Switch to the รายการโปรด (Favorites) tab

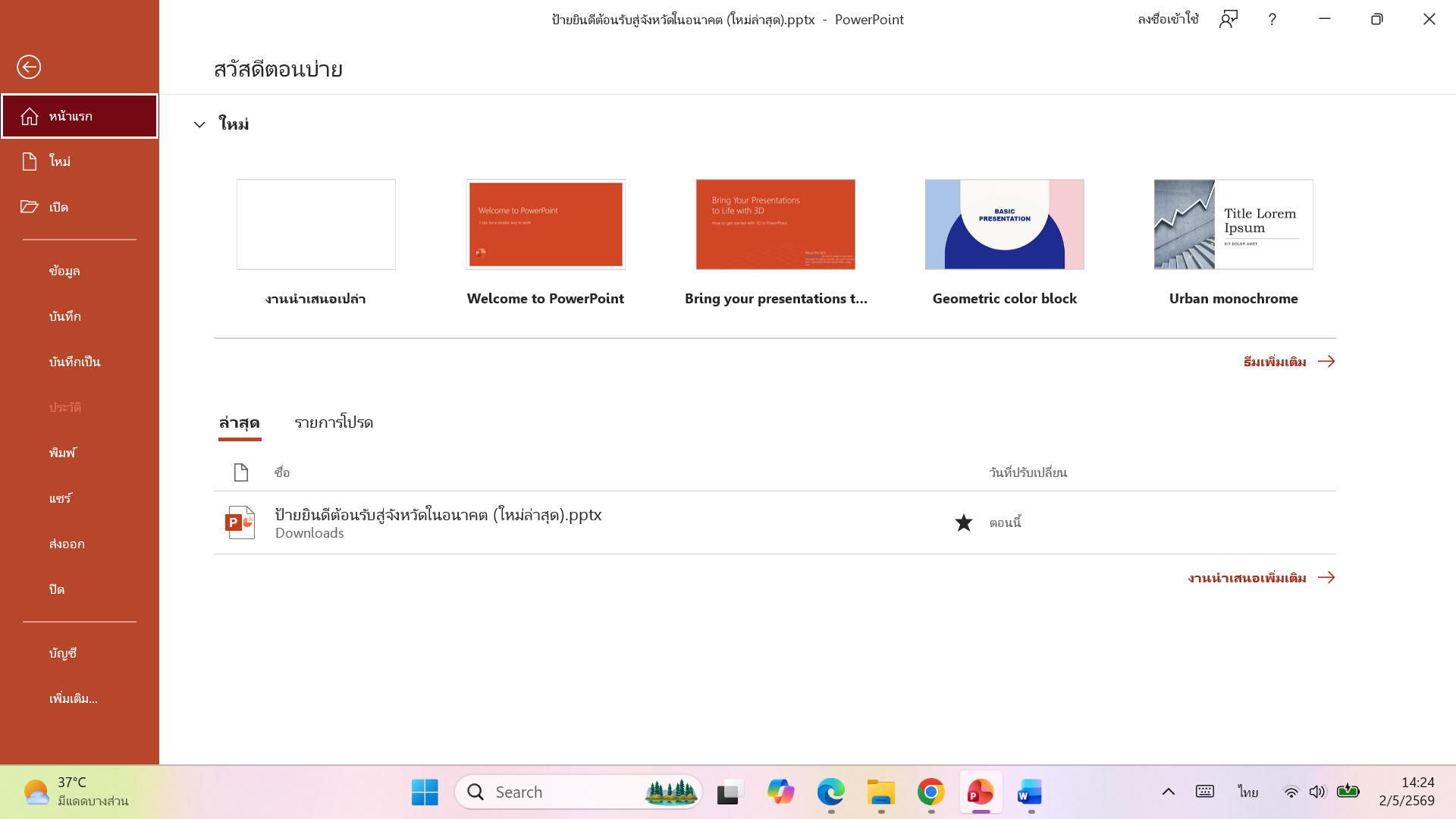(x=334, y=423)
